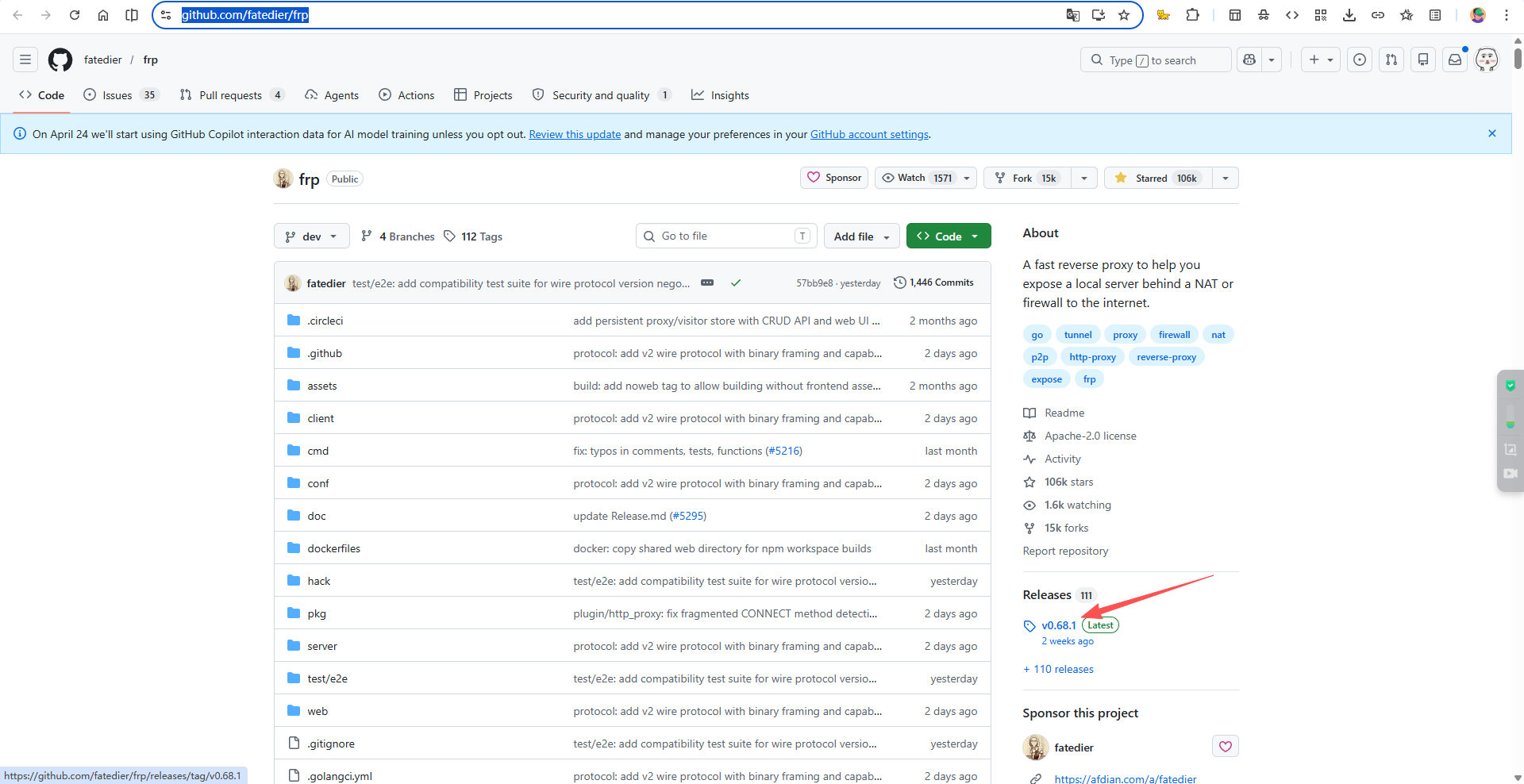The width and height of the screenshot is (1524, 784).
Task: Open the Insights tab
Action: click(720, 95)
